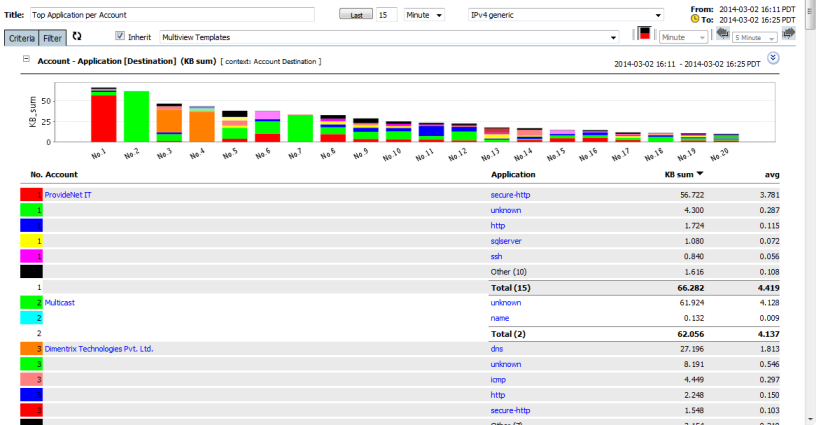
Task: Open the Minute unit dropdown next to 15
Action: click(x=424, y=15)
